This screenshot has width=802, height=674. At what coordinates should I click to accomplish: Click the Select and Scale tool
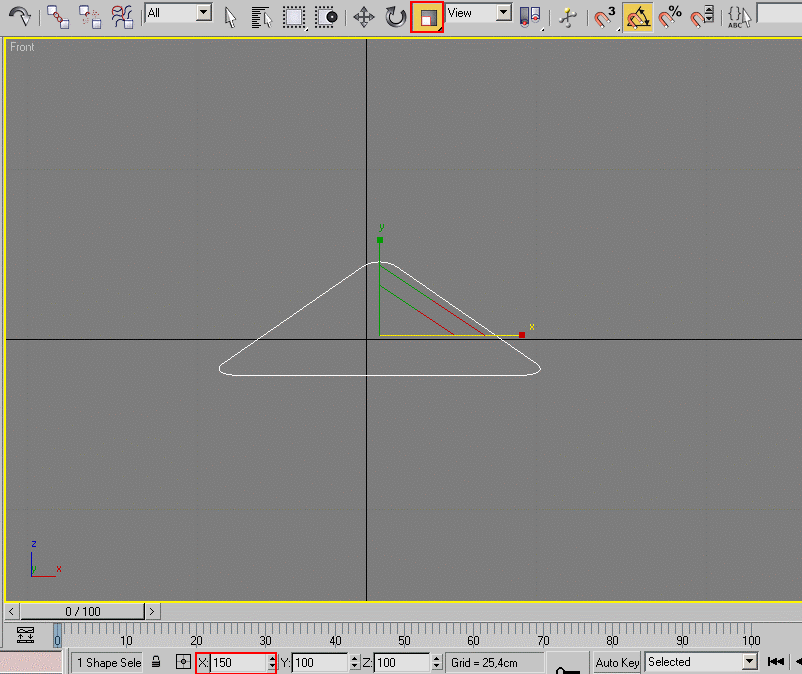coord(427,17)
